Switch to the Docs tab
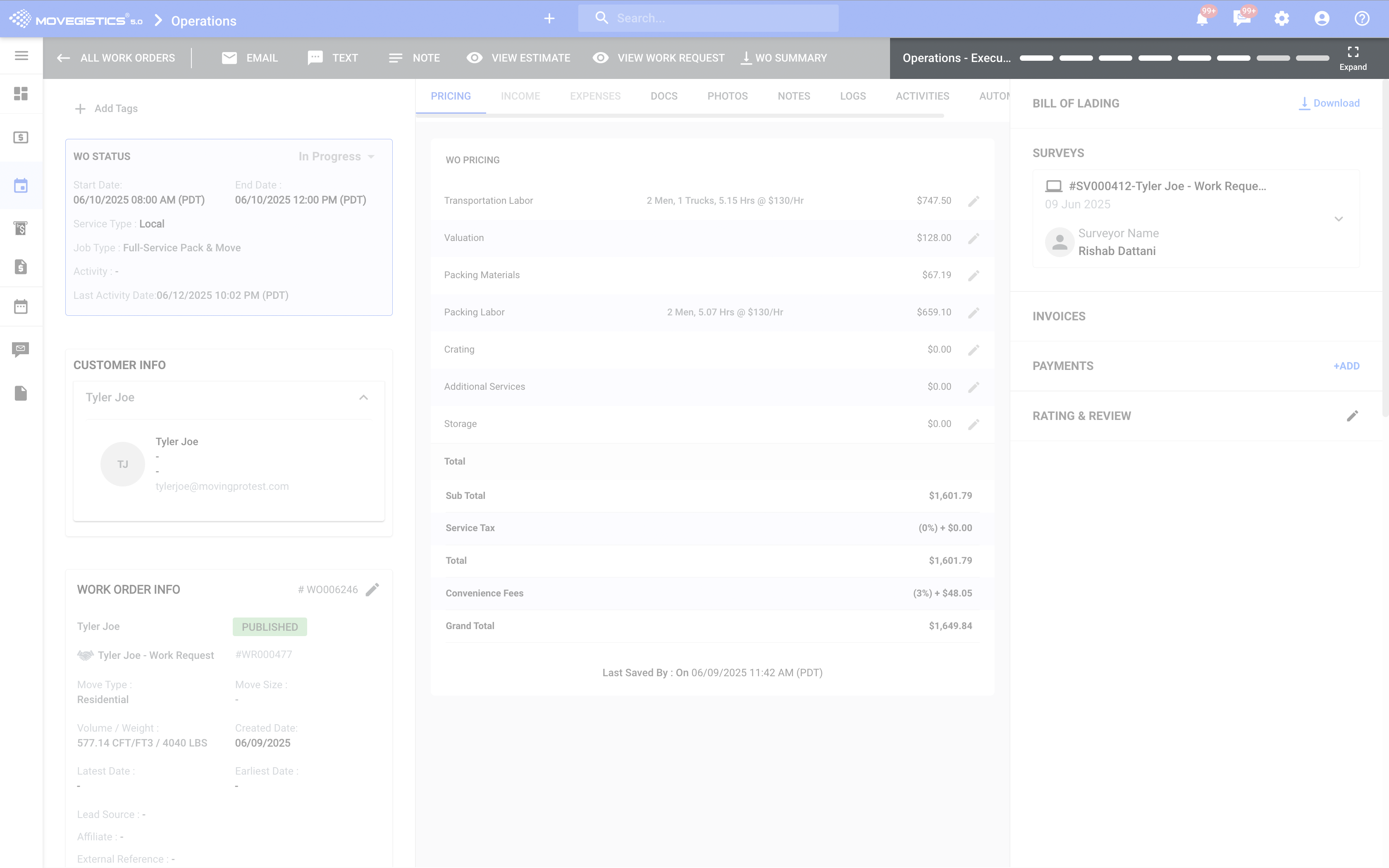Image resolution: width=1389 pixels, height=868 pixels. point(663,96)
